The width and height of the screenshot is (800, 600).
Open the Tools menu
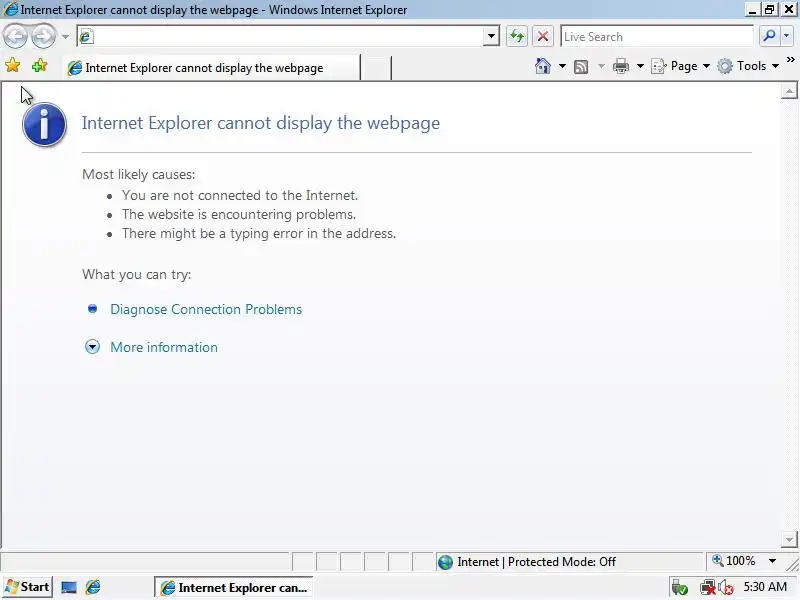click(x=748, y=66)
